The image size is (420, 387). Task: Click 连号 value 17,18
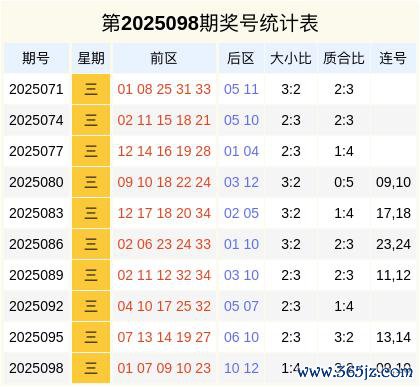coord(393,213)
